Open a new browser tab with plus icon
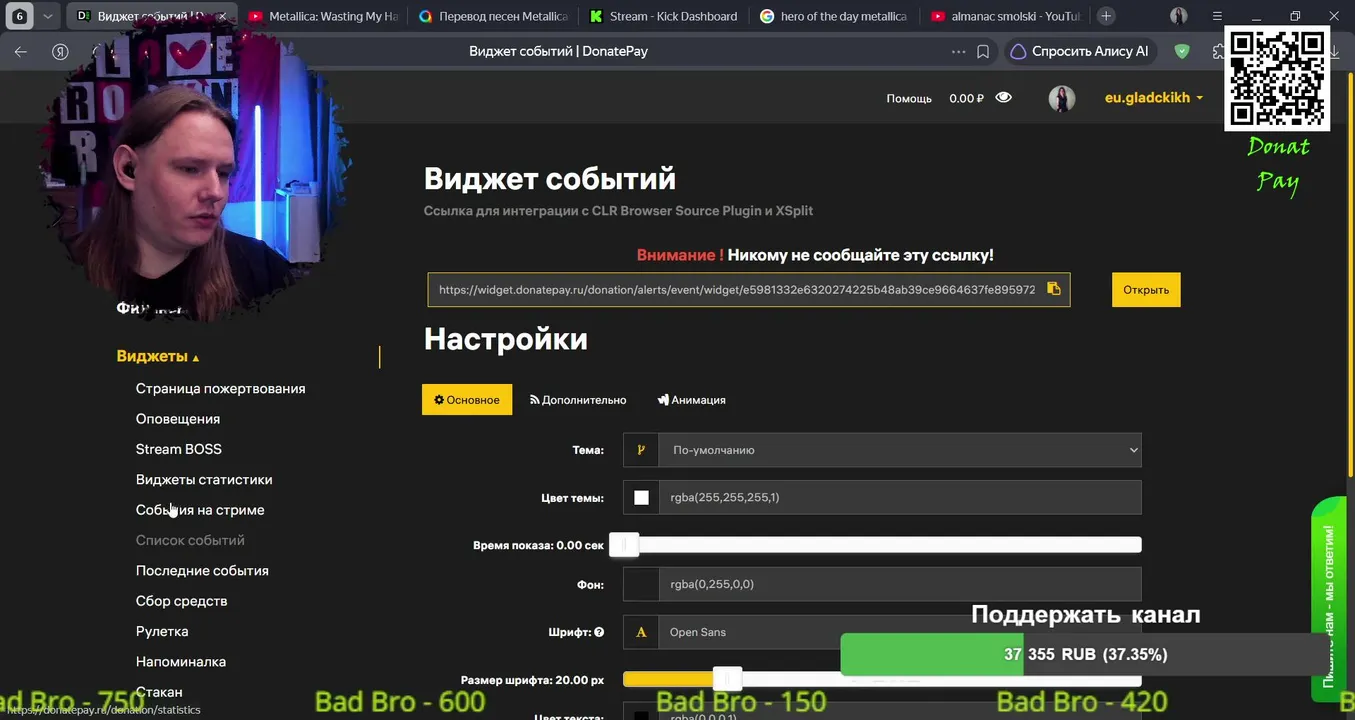This screenshot has height=720, width=1355. click(x=1106, y=16)
